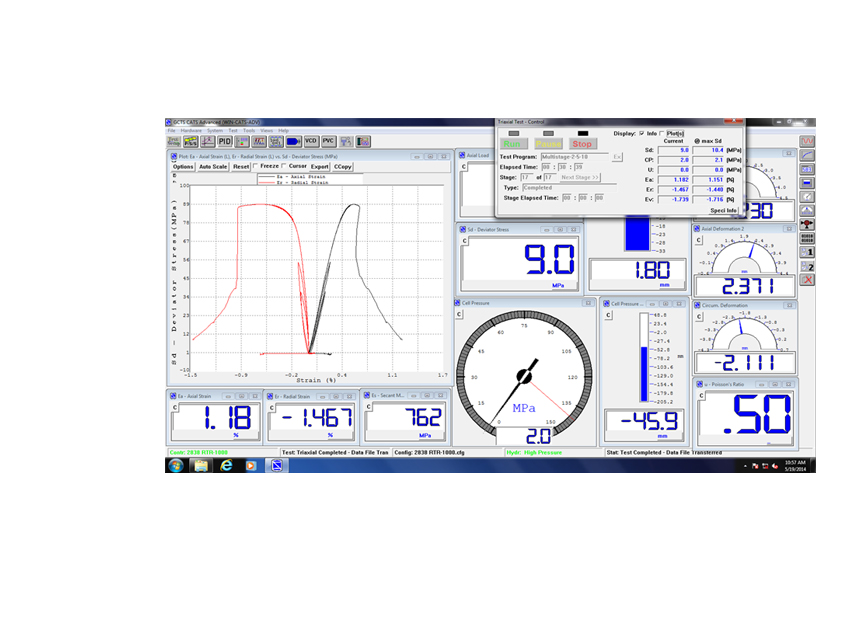This screenshot has height=620, width=857.
Task: Open the VCD toolbar button
Action: 311,142
